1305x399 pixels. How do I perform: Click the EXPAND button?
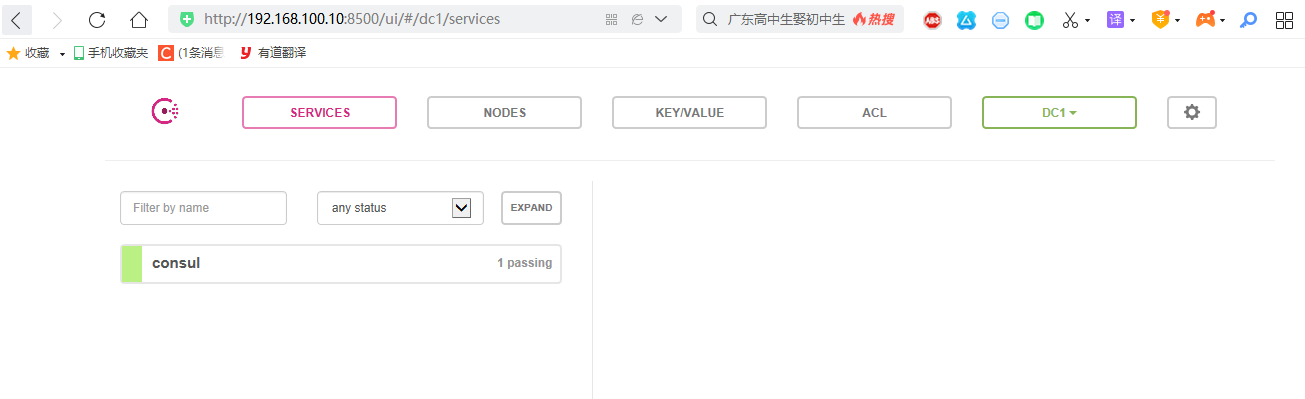point(531,208)
